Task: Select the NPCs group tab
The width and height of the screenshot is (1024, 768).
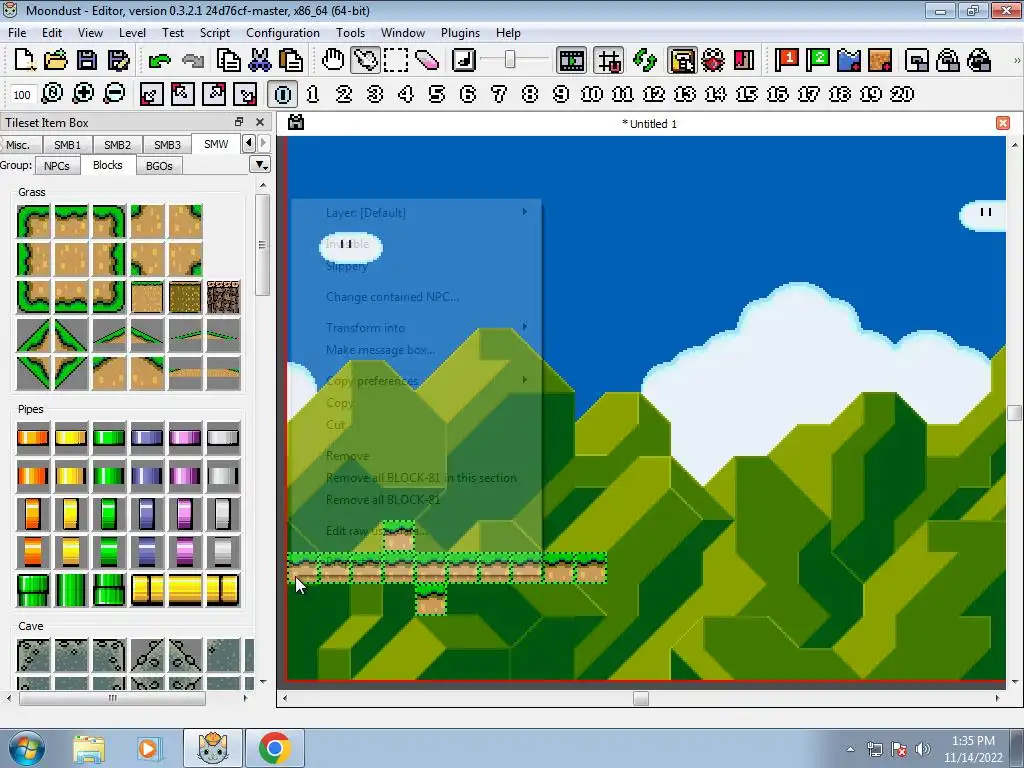Action: click(x=57, y=166)
